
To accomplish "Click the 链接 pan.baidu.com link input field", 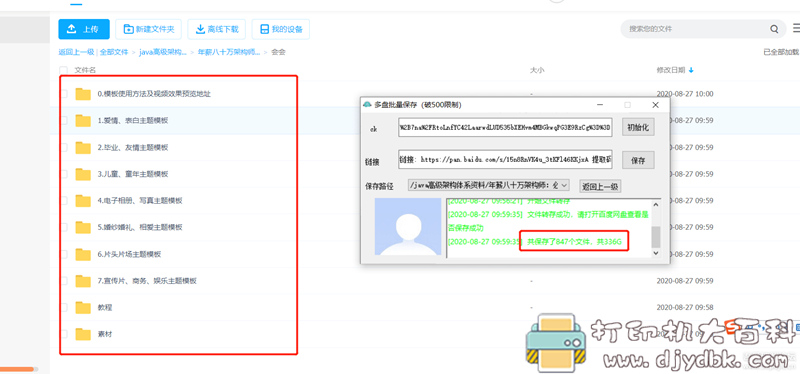I will click(x=505, y=160).
